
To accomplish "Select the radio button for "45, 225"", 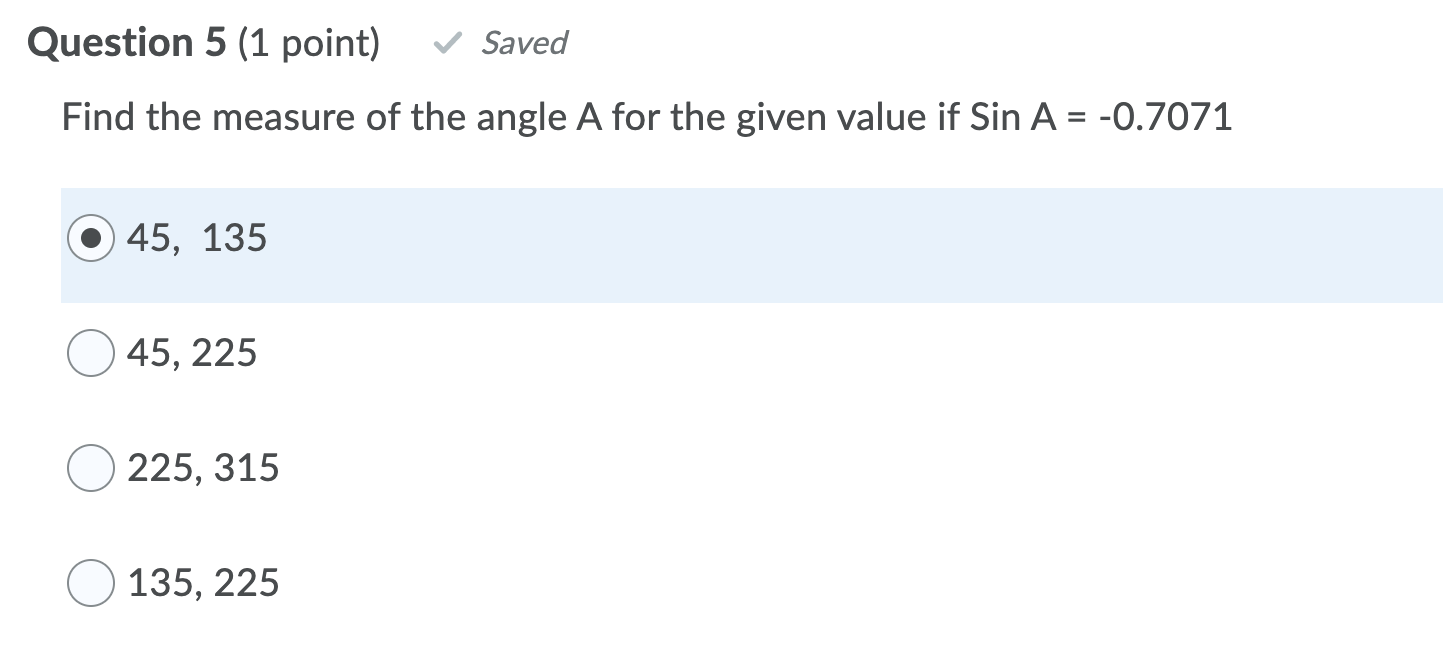I will tap(89, 352).
